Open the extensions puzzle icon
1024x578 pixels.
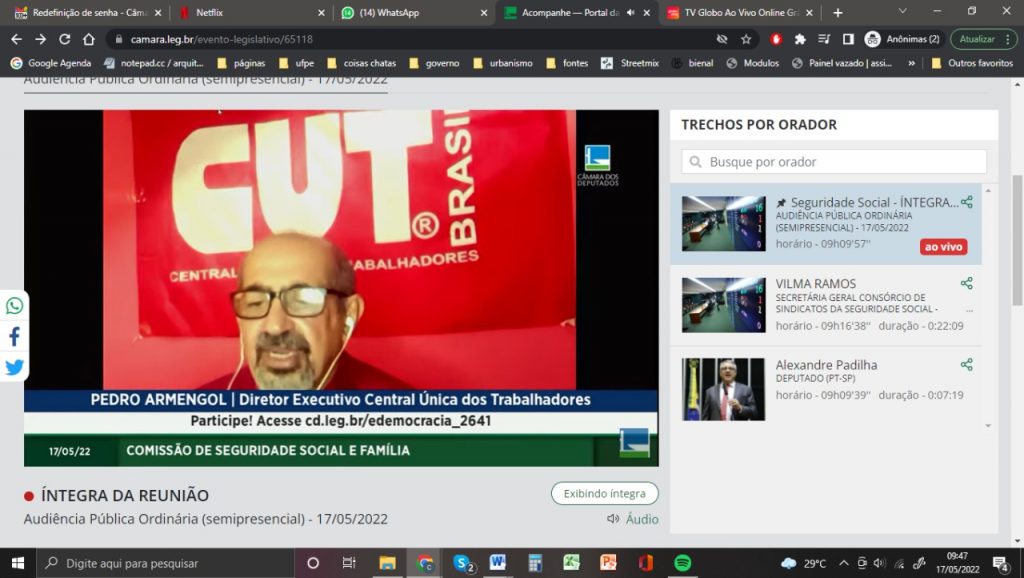[x=799, y=39]
